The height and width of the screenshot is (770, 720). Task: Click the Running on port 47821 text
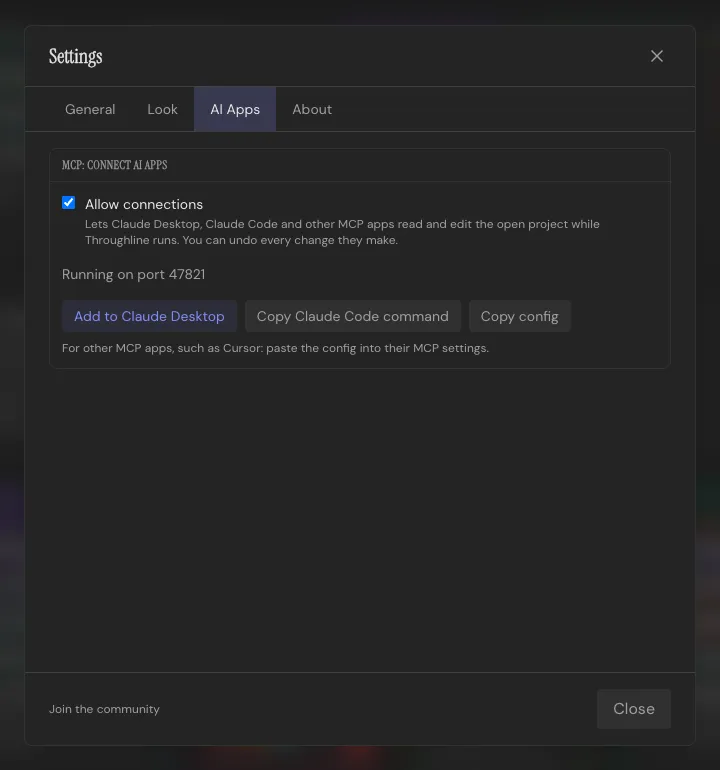[134, 274]
